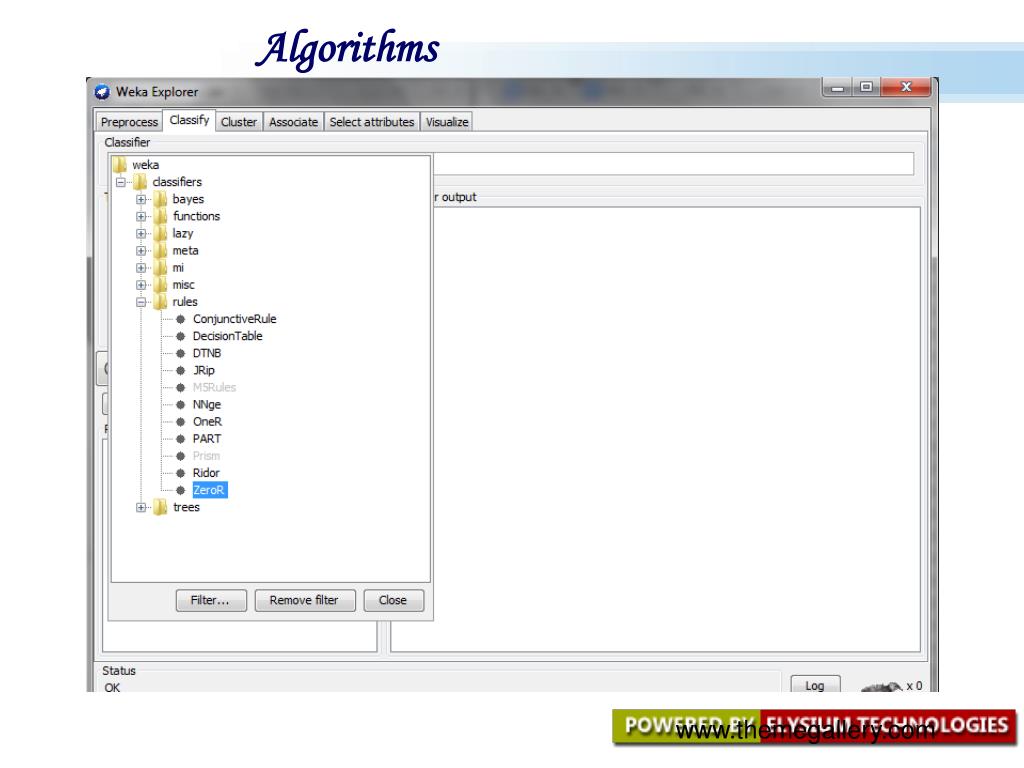Image resolution: width=1024 pixels, height=768 pixels.
Task: Click the rules folder icon
Action: [161, 302]
